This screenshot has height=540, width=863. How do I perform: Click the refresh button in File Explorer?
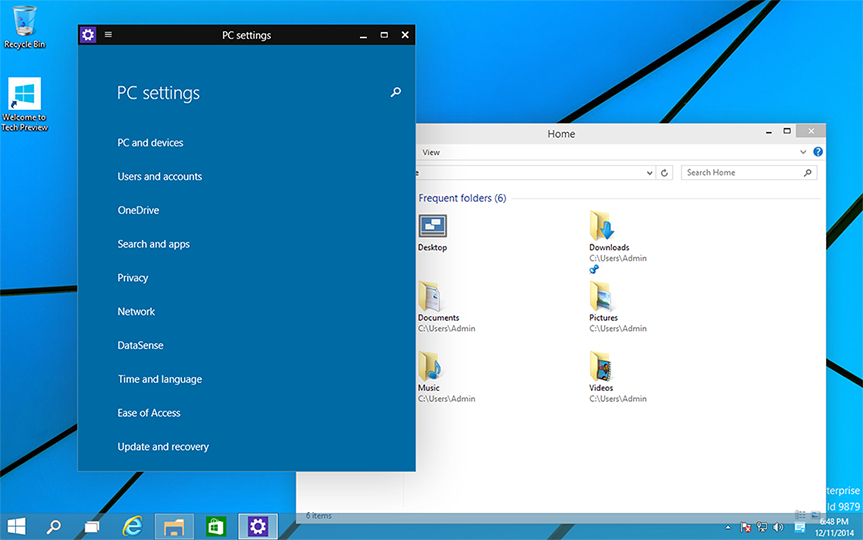tap(665, 173)
